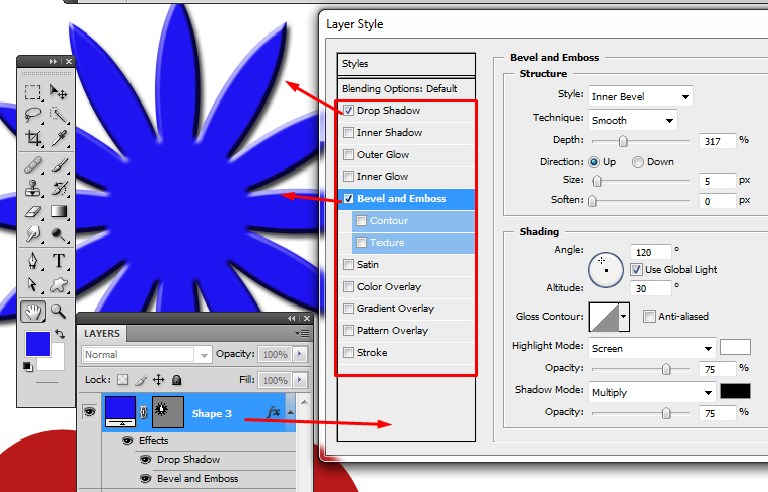Open the Technique dropdown showing Smooth
The width and height of the screenshot is (768, 492).
(633, 121)
